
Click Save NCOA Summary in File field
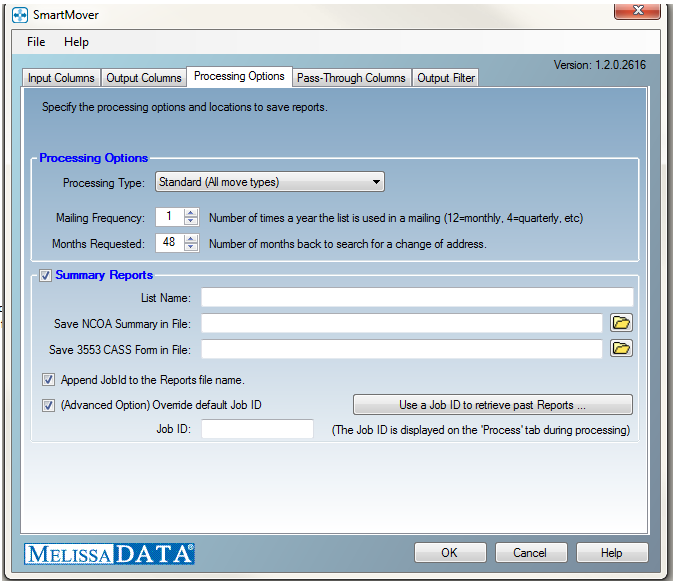[x=402, y=323]
